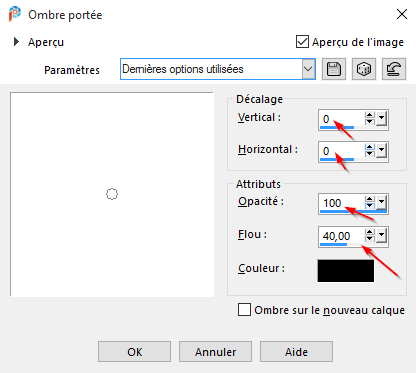Open the Vertical value slider popup button

pos(382,118)
